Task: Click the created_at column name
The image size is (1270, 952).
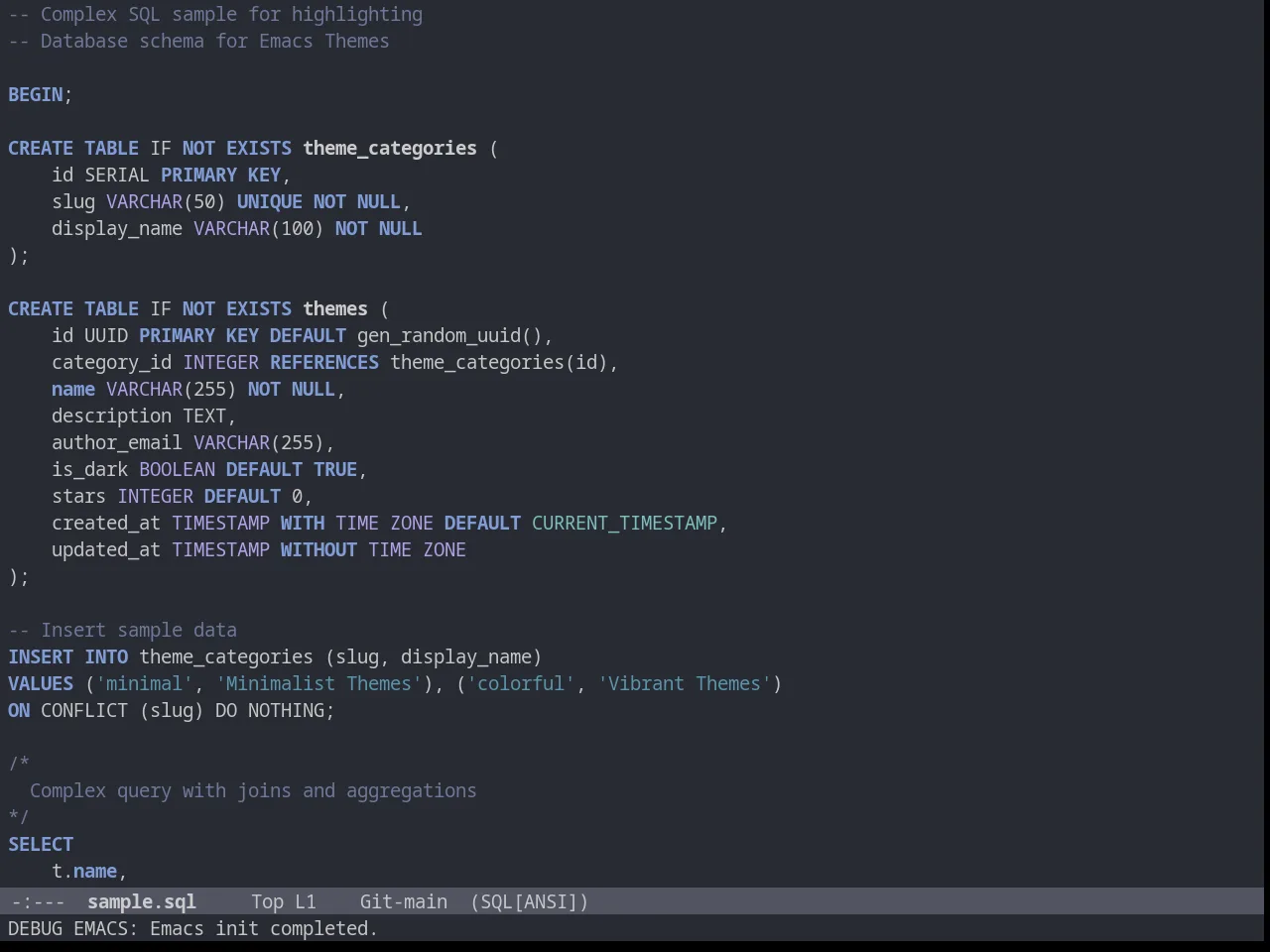Action: pos(106,523)
